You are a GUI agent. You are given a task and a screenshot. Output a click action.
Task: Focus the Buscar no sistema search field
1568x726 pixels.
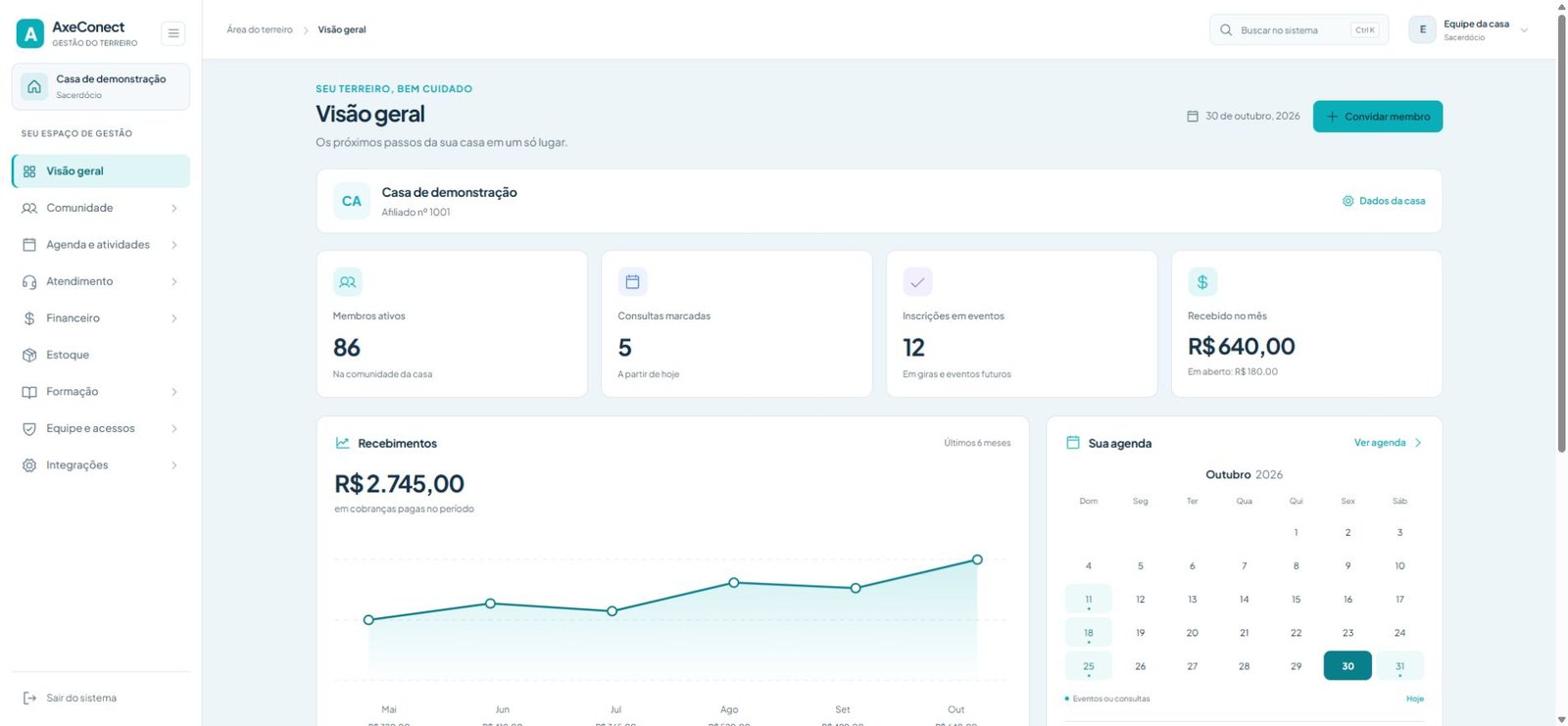point(1298,29)
